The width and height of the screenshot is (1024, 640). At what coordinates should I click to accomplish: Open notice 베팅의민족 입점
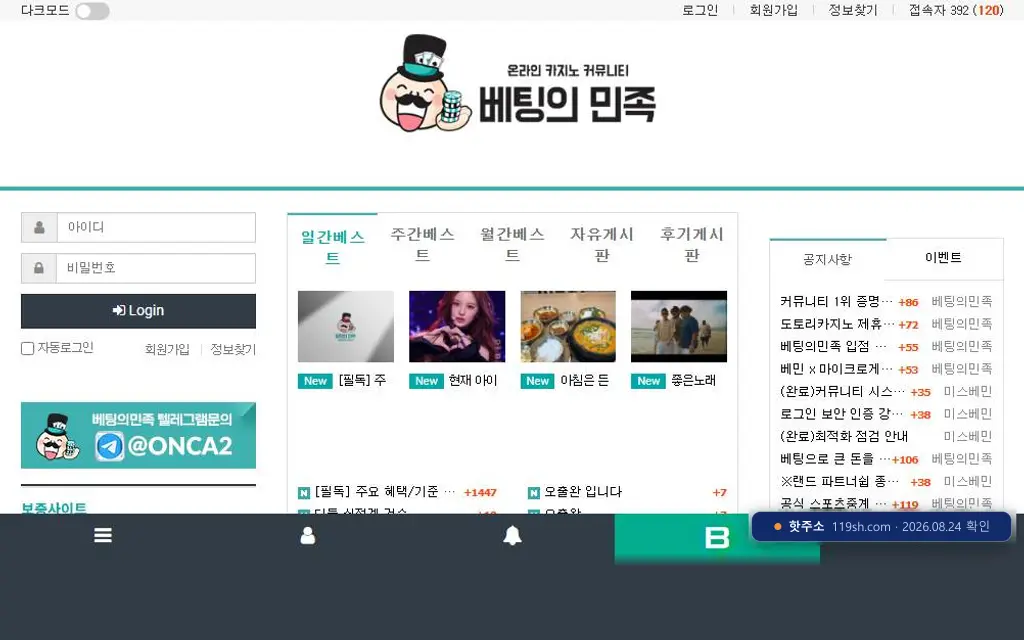click(x=833, y=346)
